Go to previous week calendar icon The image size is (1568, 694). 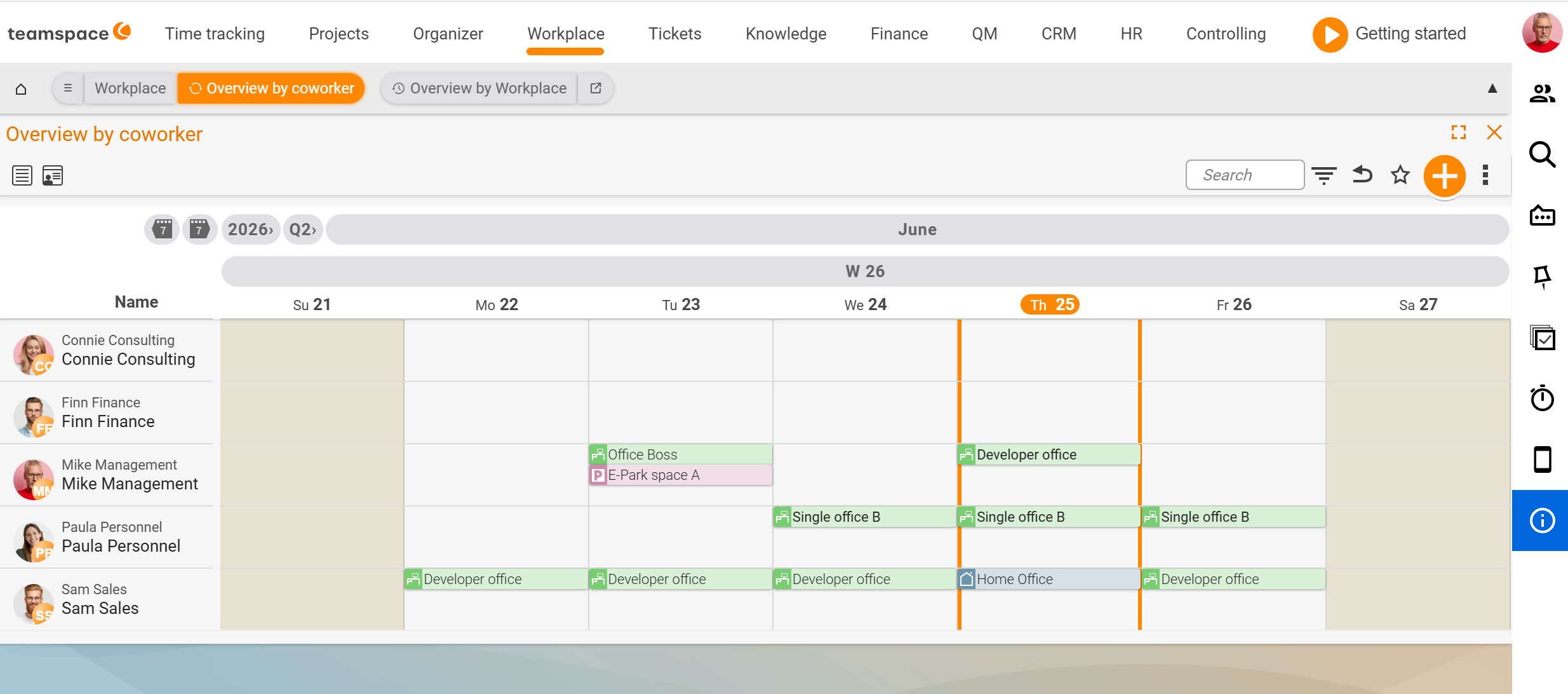coord(163,229)
